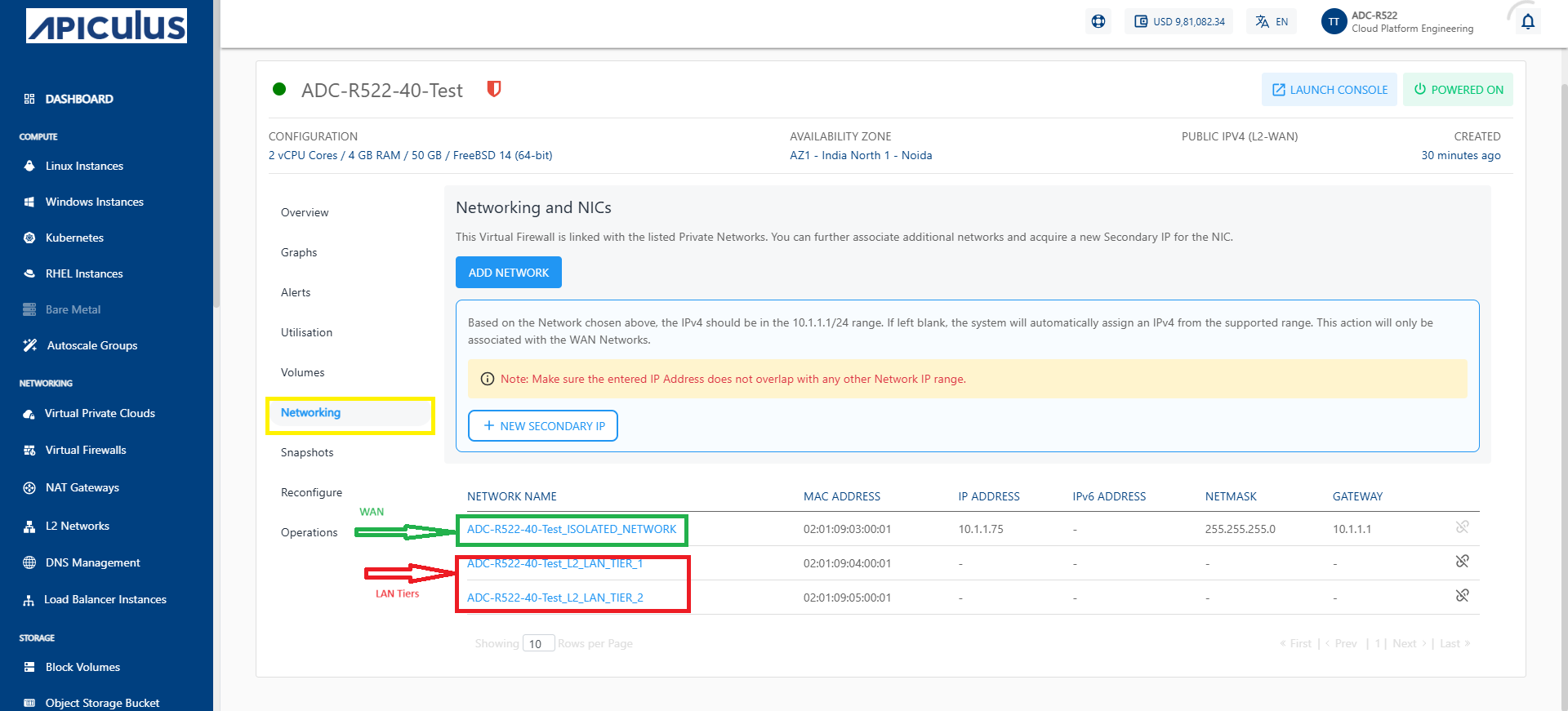
Task: Open the notifications bell
Action: [x=1528, y=22]
